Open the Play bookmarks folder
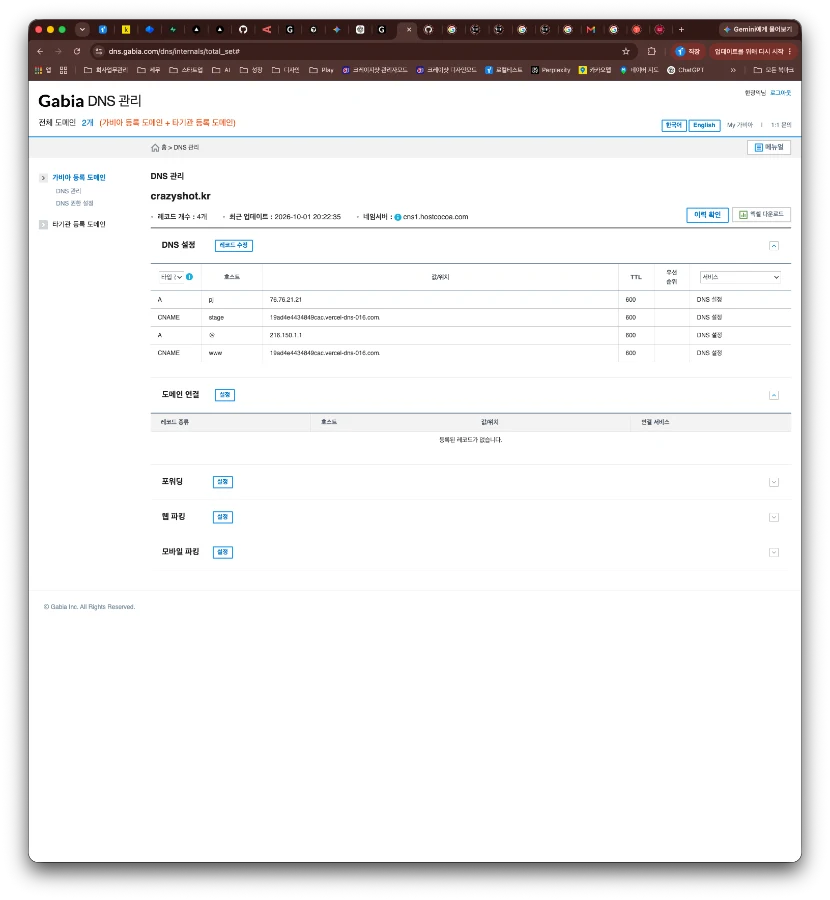 [321, 70]
